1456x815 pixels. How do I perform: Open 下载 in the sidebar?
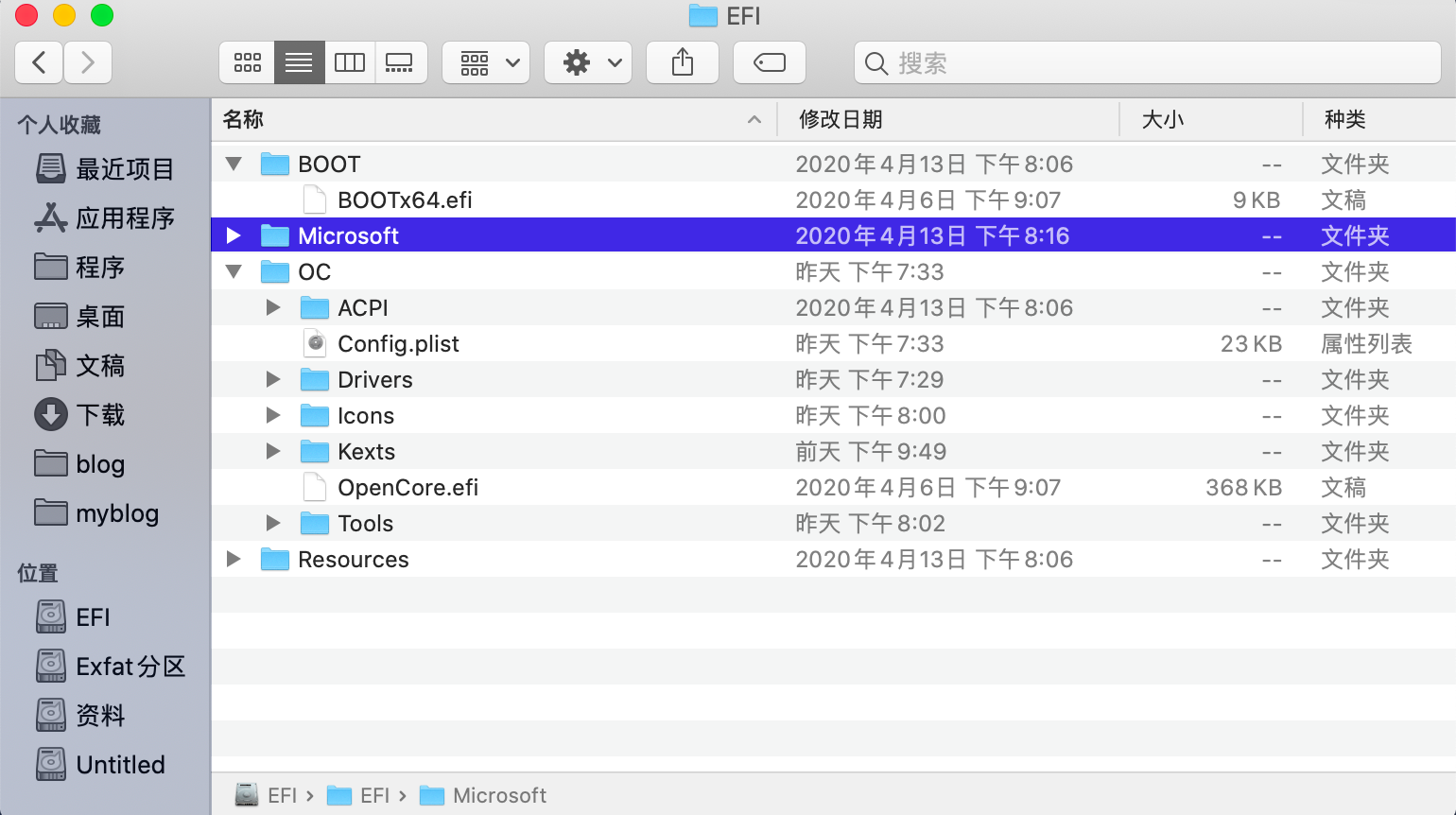(80, 415)
